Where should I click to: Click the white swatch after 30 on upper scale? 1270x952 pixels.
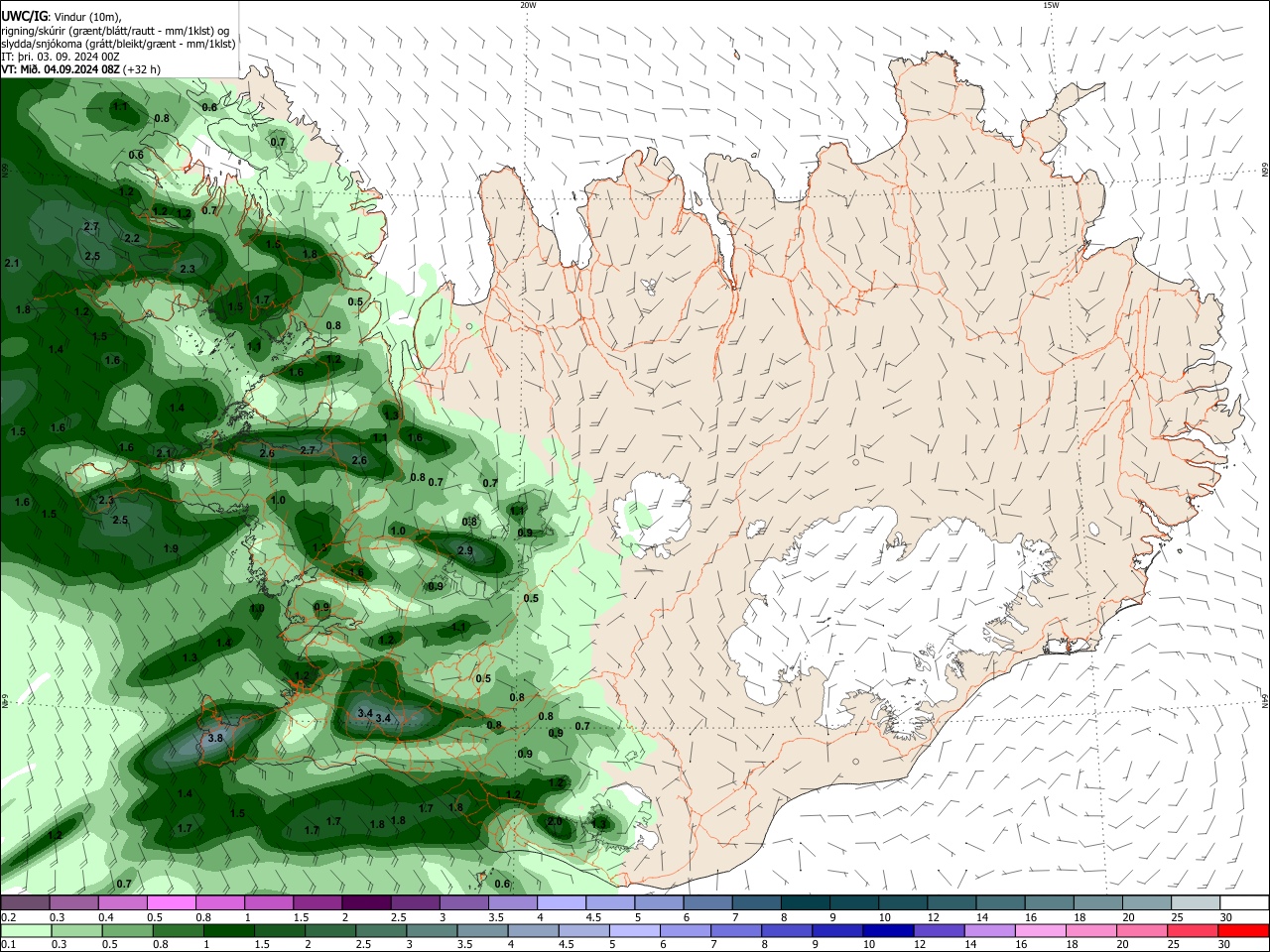click(x=1242, y=903)
